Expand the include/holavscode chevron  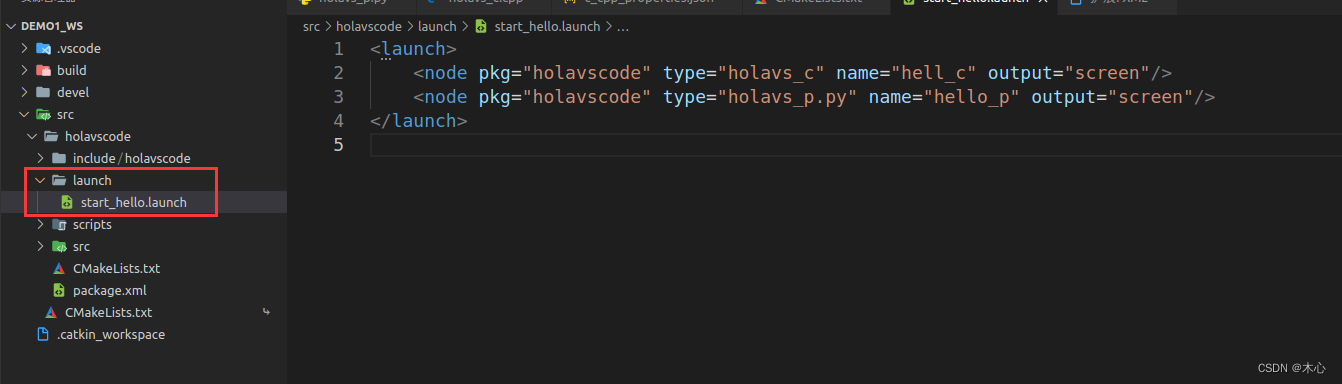41,158
